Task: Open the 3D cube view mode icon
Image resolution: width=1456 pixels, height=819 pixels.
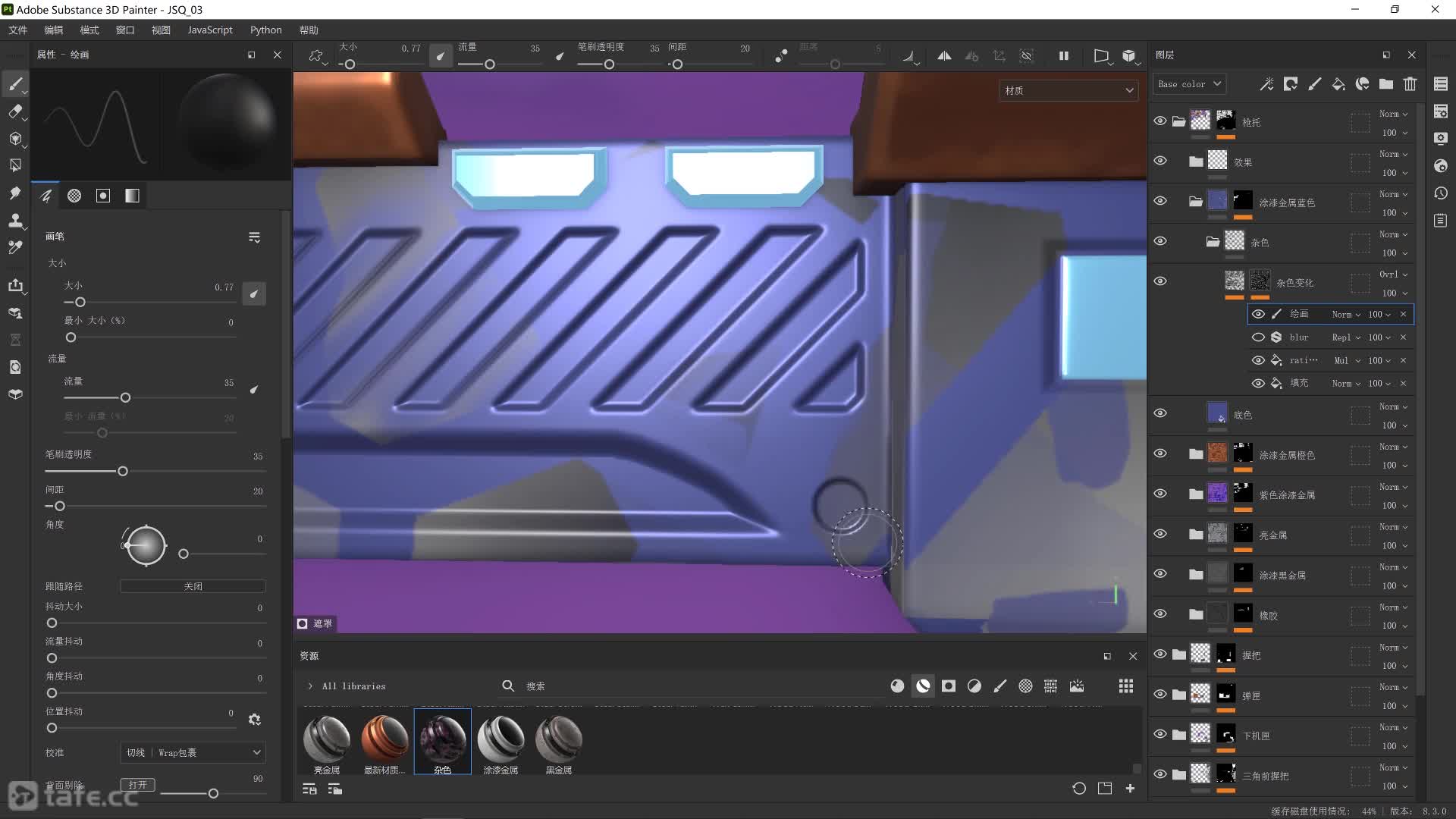Action: pos(1129,55)
